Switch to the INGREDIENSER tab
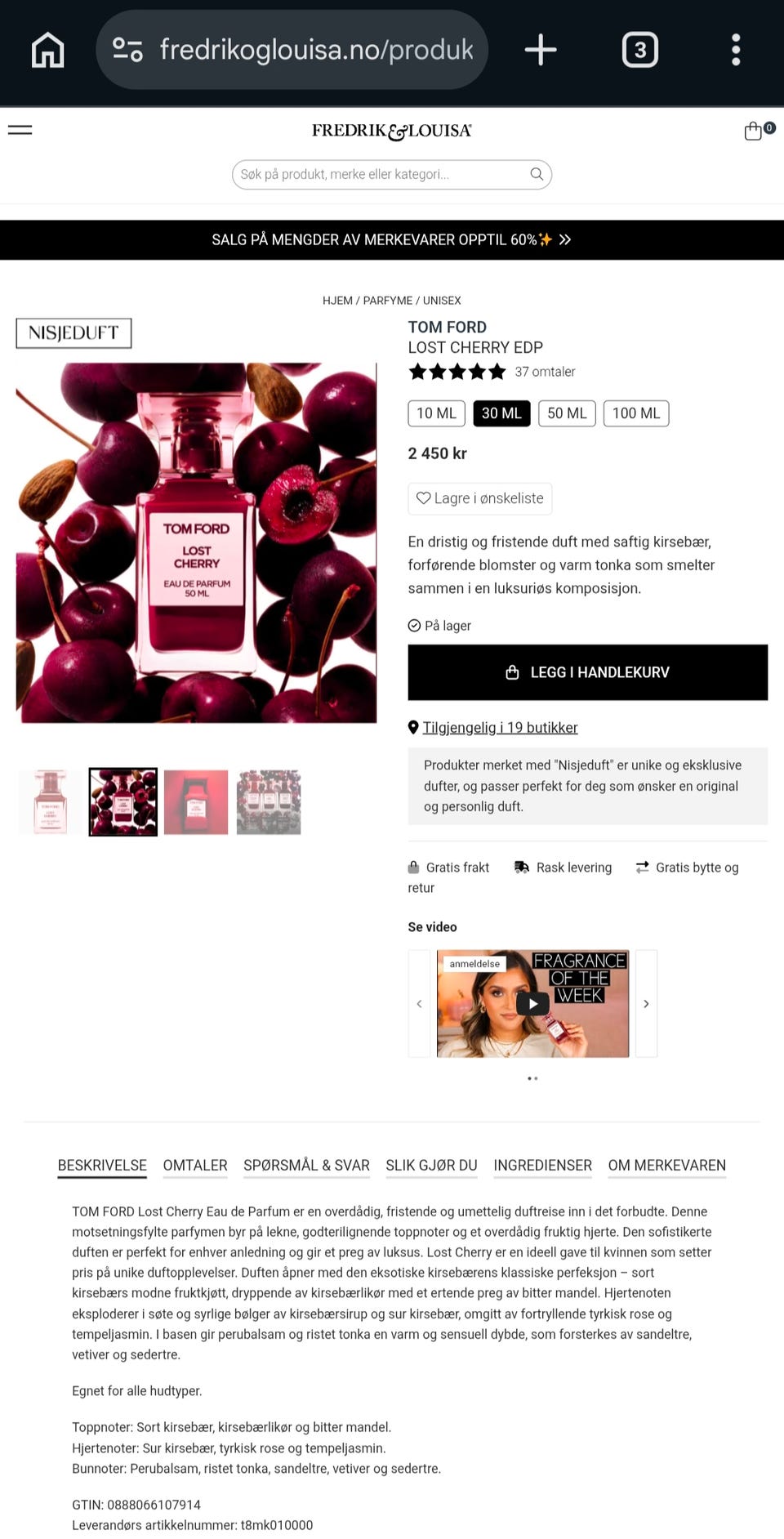Viewport: 784px width, 1539px height. click(542, 1166)
